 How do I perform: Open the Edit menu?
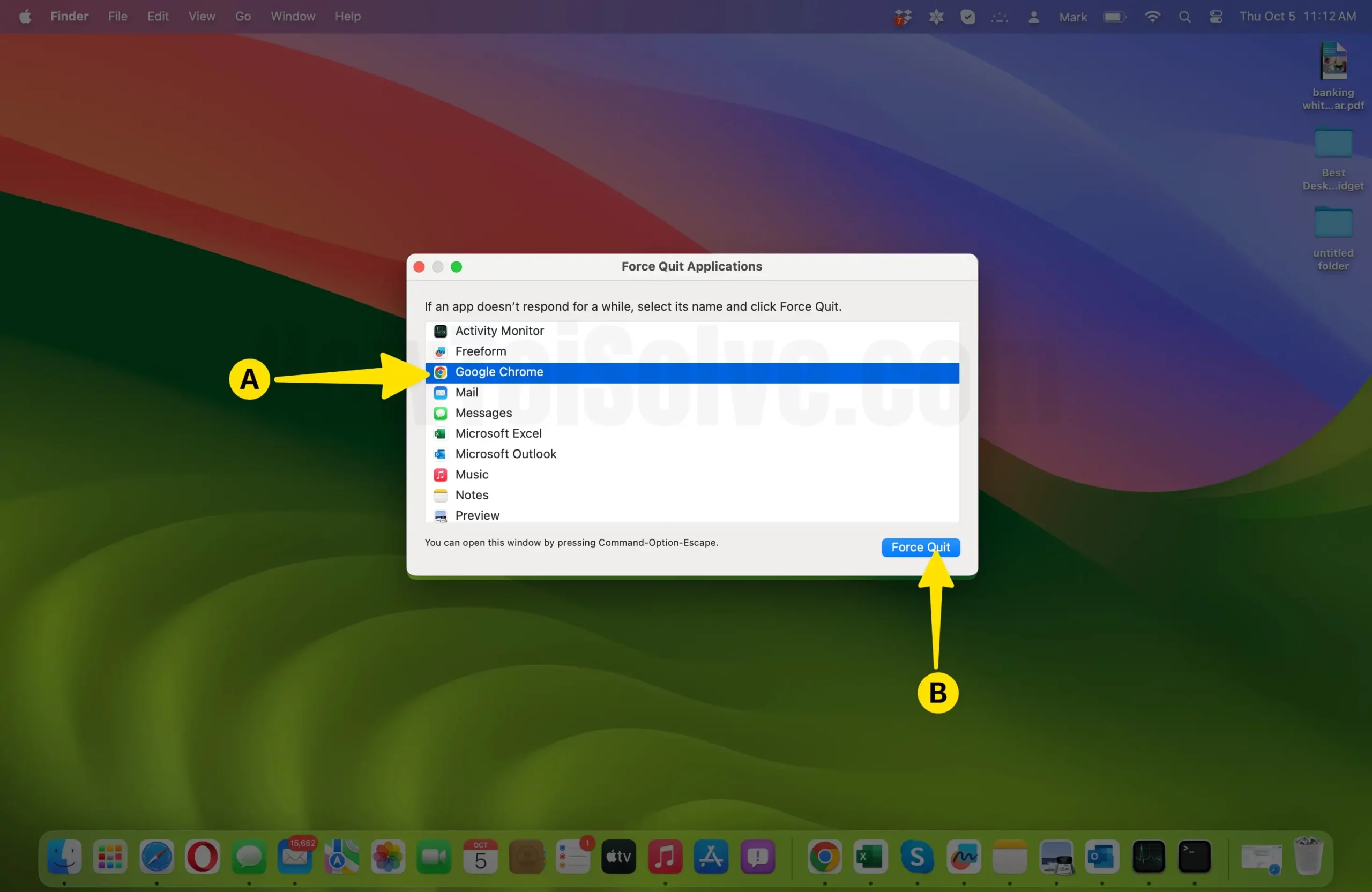(158, 17)
